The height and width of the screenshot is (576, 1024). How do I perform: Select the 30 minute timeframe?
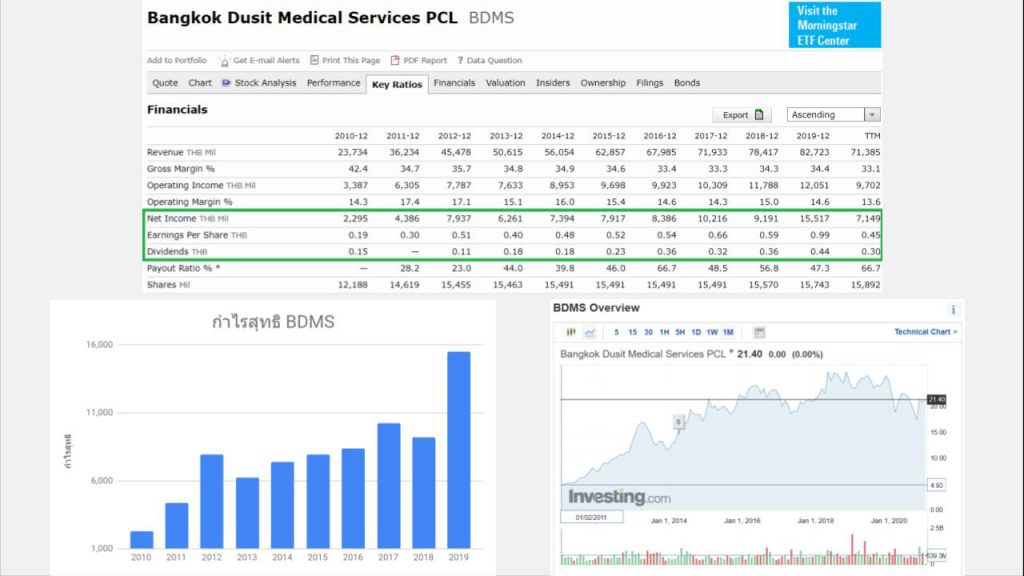[648, 332]
